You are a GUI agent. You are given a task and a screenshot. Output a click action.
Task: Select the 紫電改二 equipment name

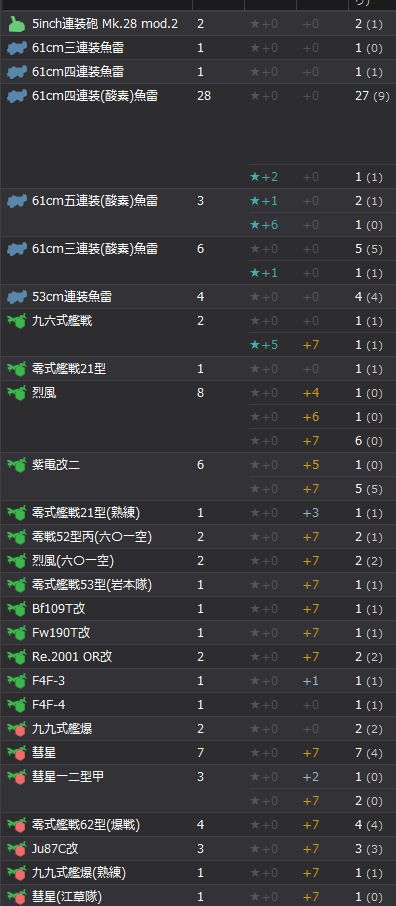[56, 465]
